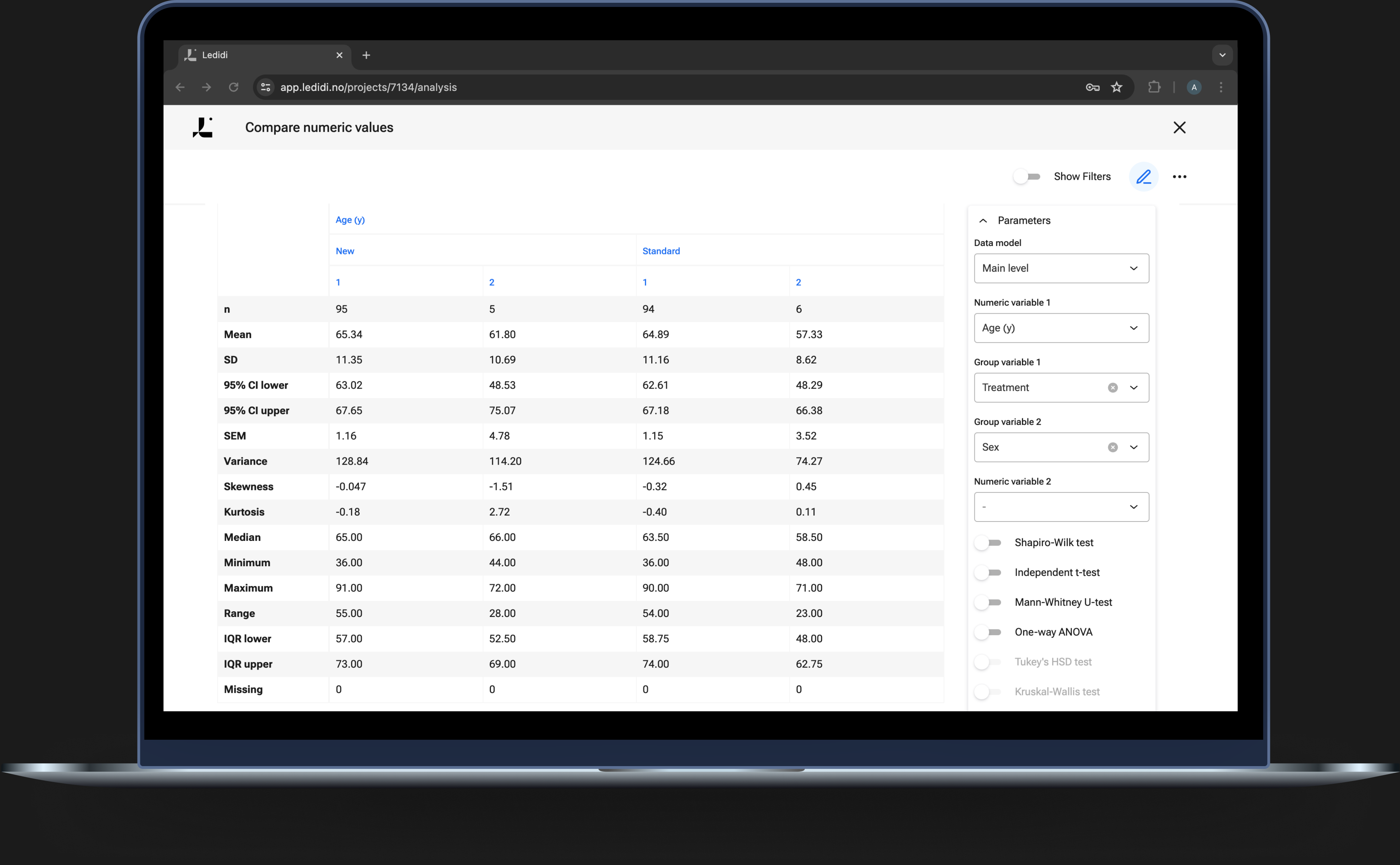Collapse the Parameters panel
Viewport: 1400px width, 865px height.
(983, 220)
